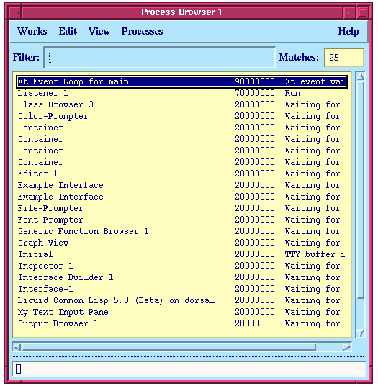Click the TTY buffer status of Initial
The height and width of the screenshot is (391, 378).
tap(315, 254)
